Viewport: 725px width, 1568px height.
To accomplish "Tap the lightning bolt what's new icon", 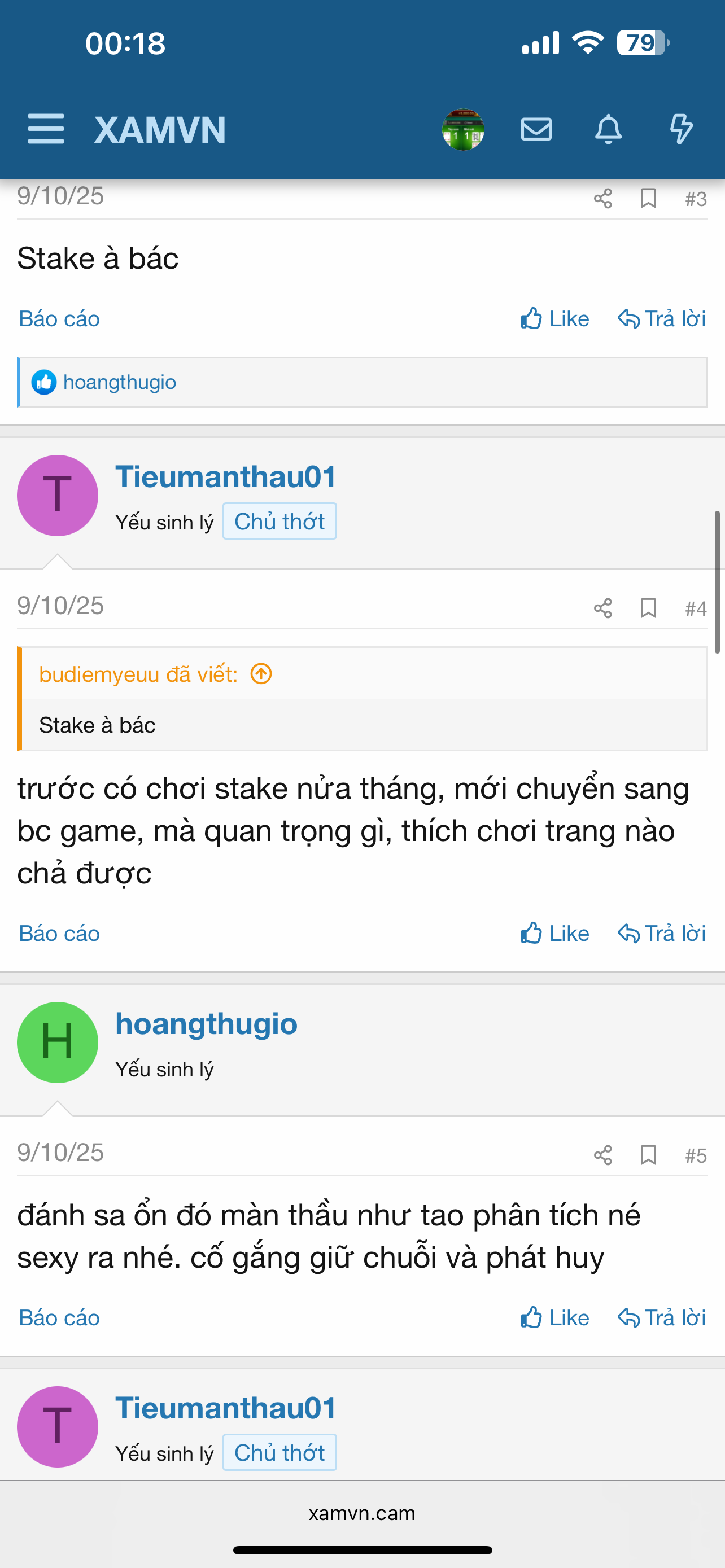I will (680, 129).
